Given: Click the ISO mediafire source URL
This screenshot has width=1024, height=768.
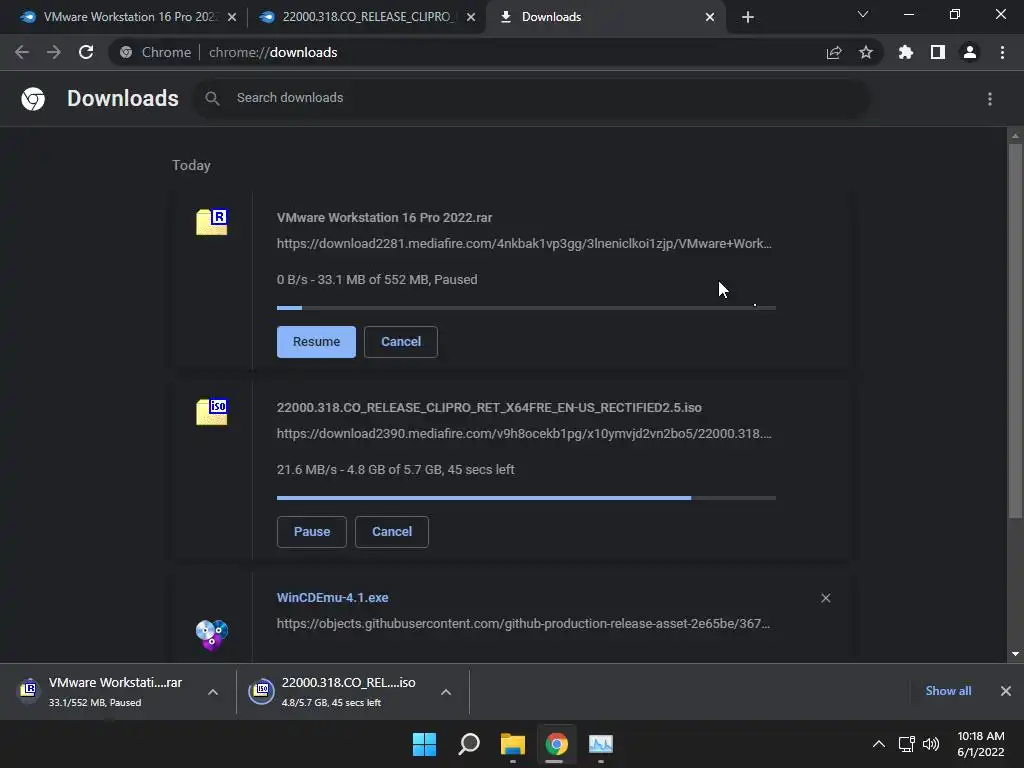Looking at the screenshot, I should tap(524, 434).
